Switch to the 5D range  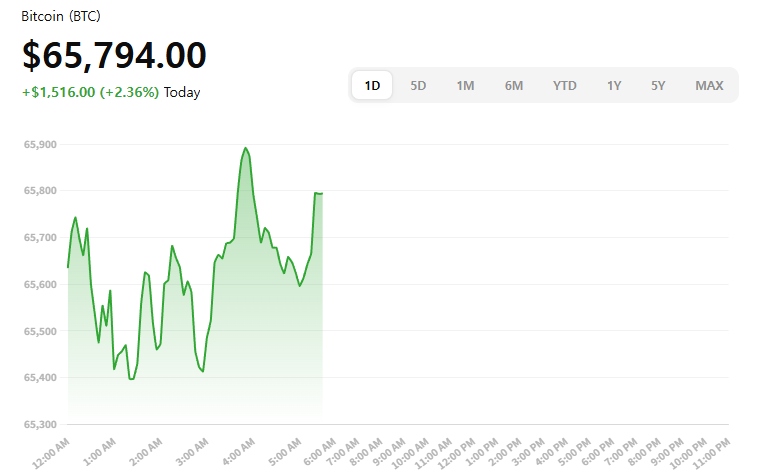(x=418, y=86)
